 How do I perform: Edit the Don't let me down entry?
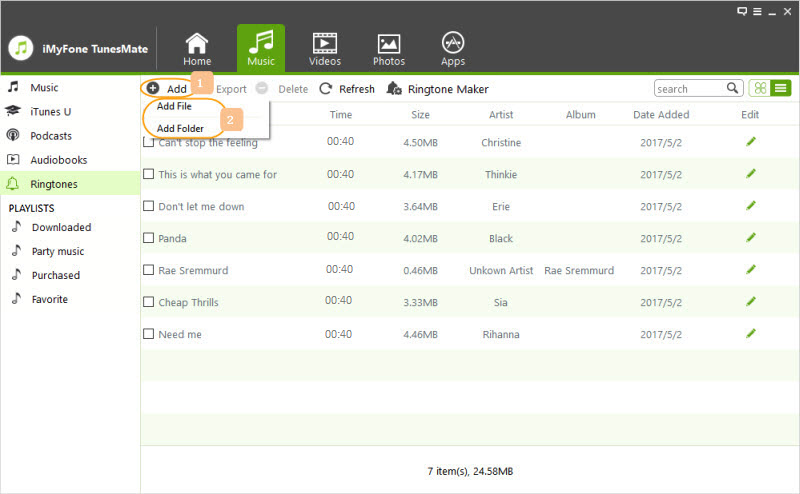point(751,206)
